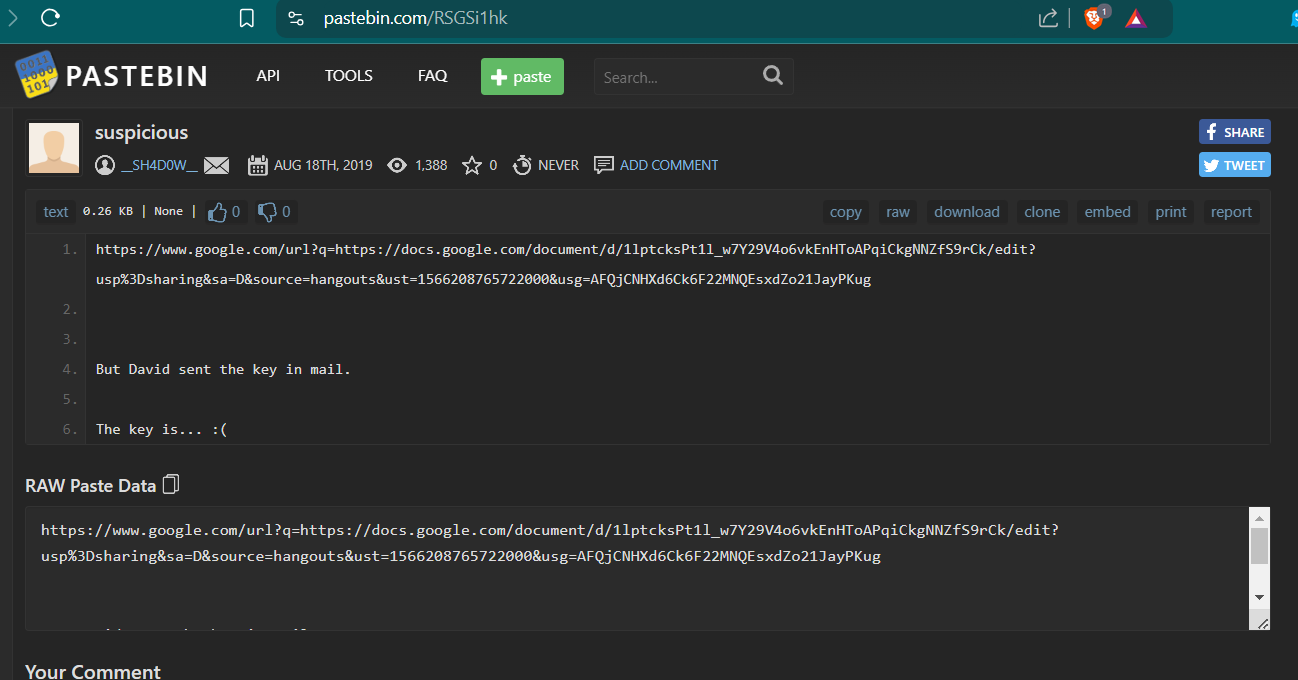1298x680 pixels.
Task: Open the ADD COMMENT link
Action: [x=668, y=165]
